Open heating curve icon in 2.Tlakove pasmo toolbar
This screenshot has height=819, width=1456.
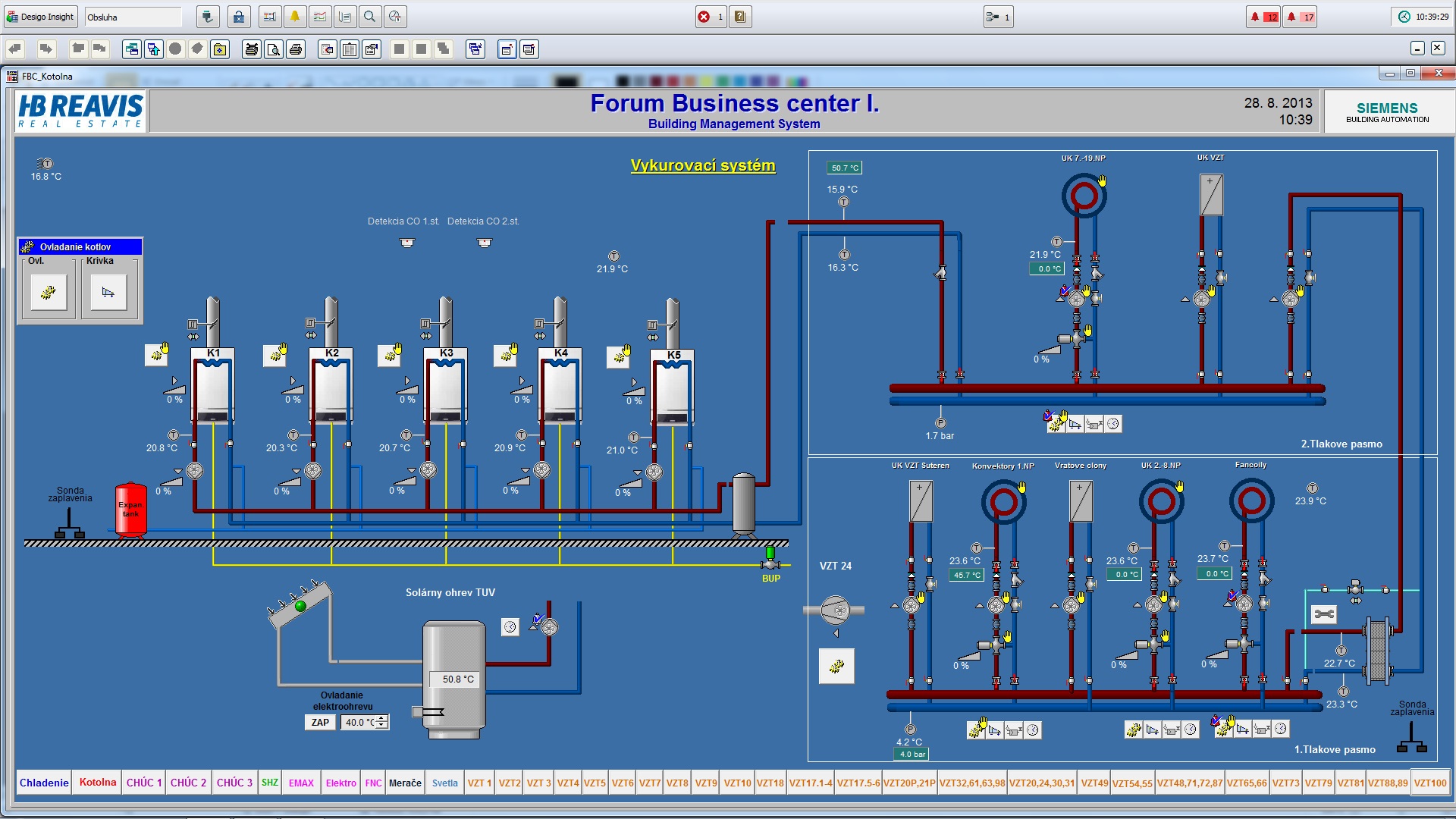(1075, 424)
